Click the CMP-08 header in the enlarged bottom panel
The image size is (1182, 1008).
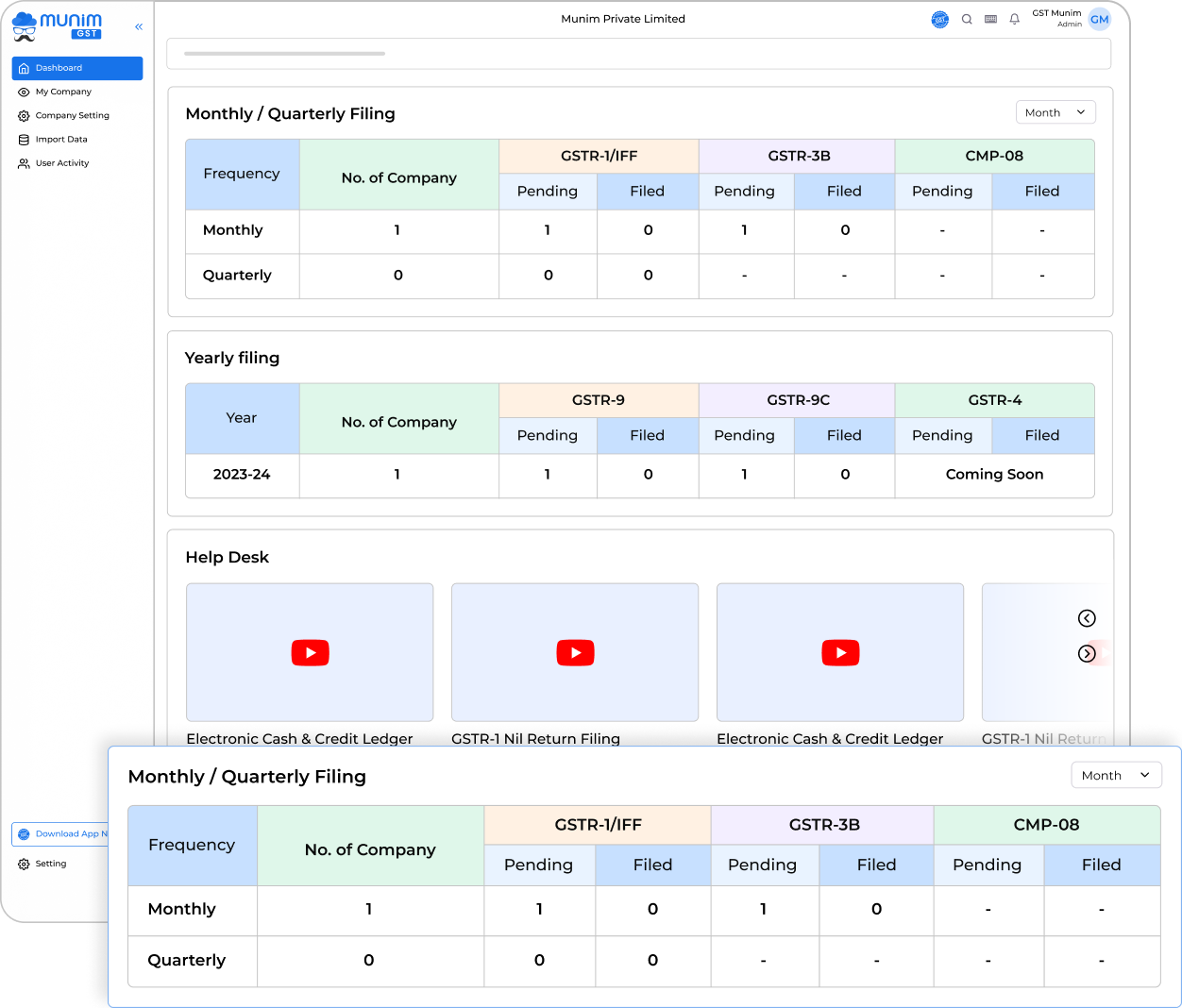[x=1046, y=825]
